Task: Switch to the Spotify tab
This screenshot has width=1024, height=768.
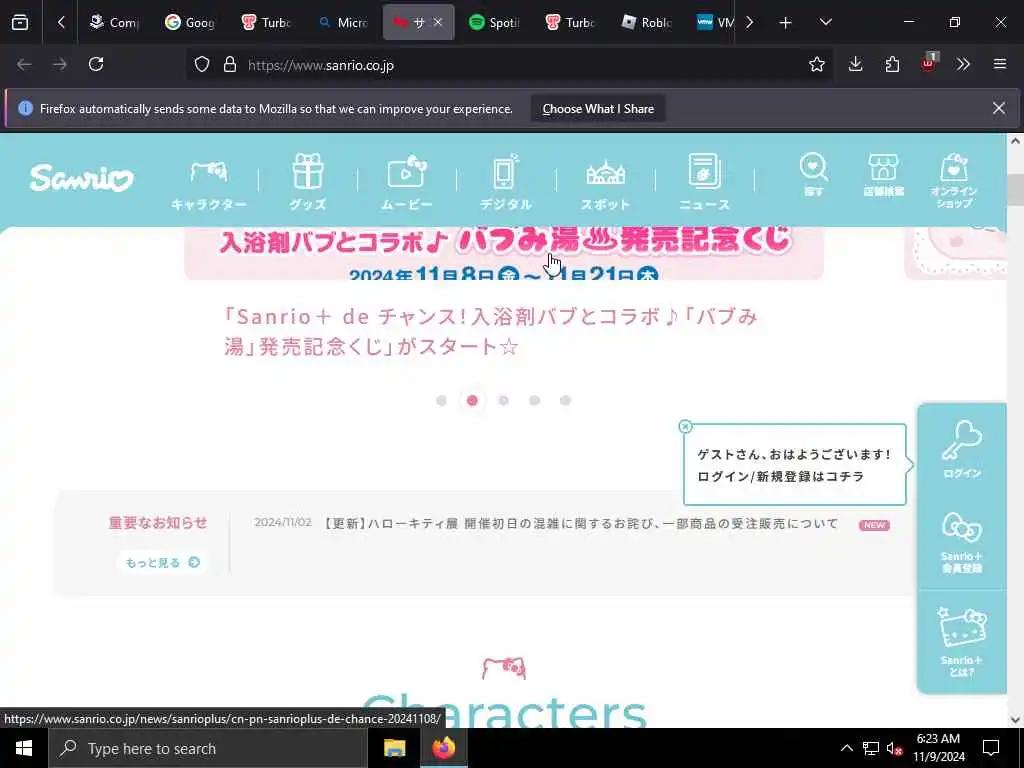Action: click(x=494, y=22)
